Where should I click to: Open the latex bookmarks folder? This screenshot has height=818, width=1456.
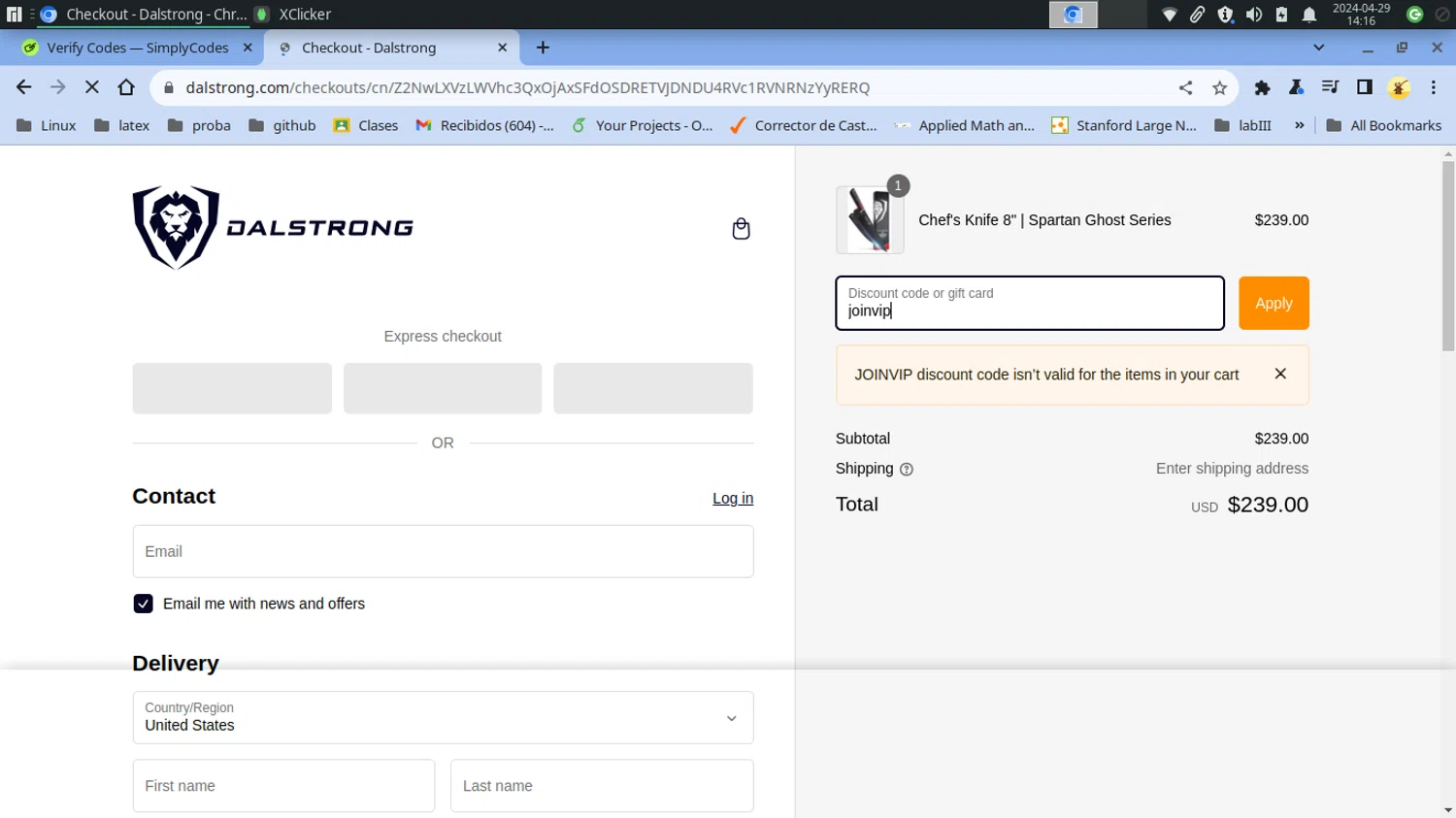[x=121, y=125]
